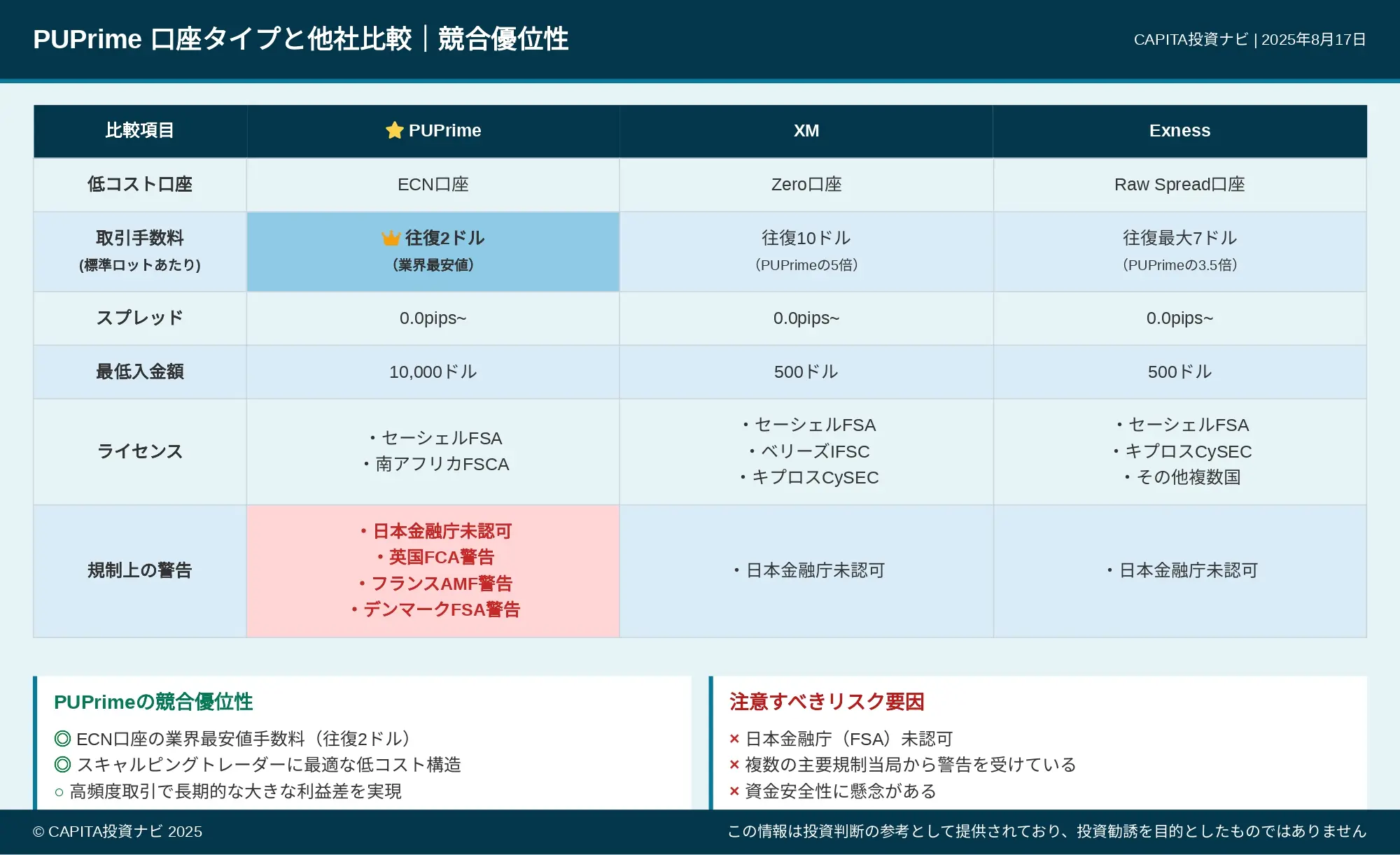Click the © CAPITA投資ナビ 2025 footer text
The height and width of the screenshot is (855, 1400).
pyautogui.click(x=118, y=832)
